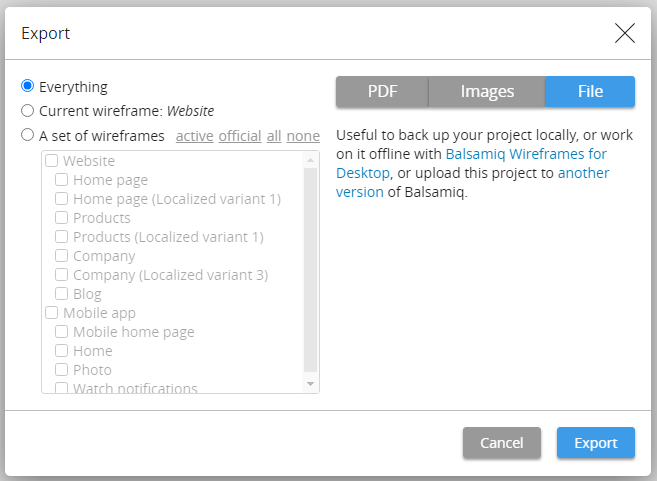
Task: Check the Website wireframe group checkbox
Action: [x=52, y=161]
